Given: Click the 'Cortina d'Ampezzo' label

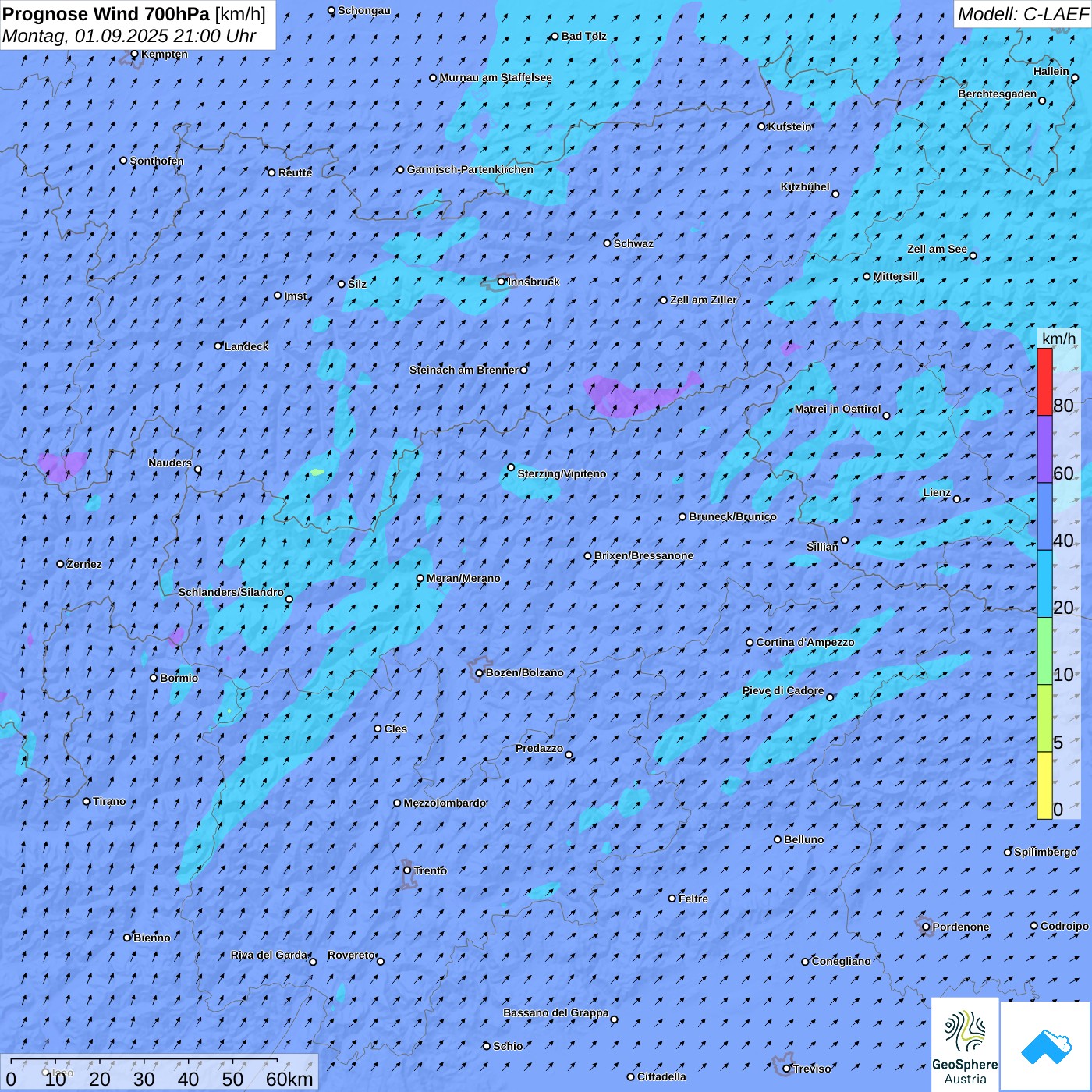Looking at the screenshot, I should (x=805, y=642).
